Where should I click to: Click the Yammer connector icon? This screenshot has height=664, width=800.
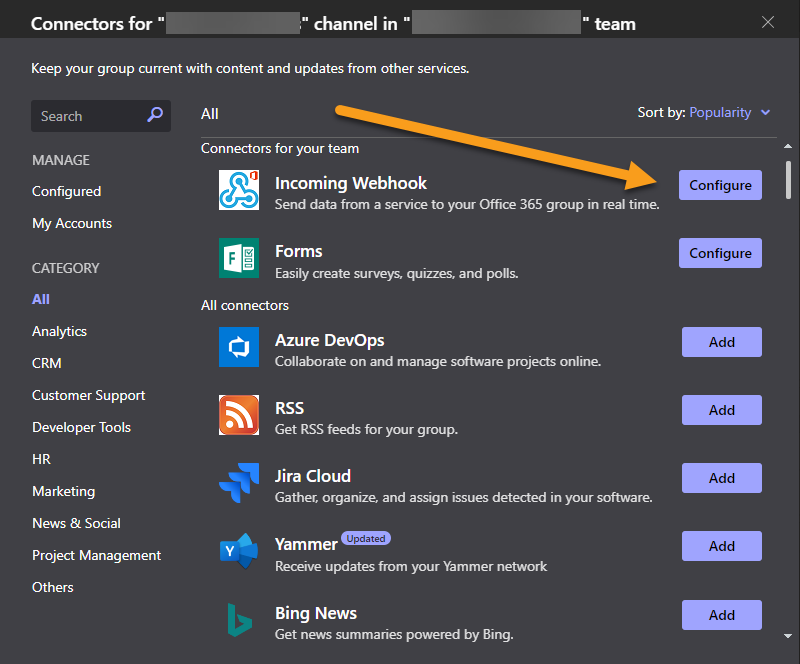[x=239, y=552]
